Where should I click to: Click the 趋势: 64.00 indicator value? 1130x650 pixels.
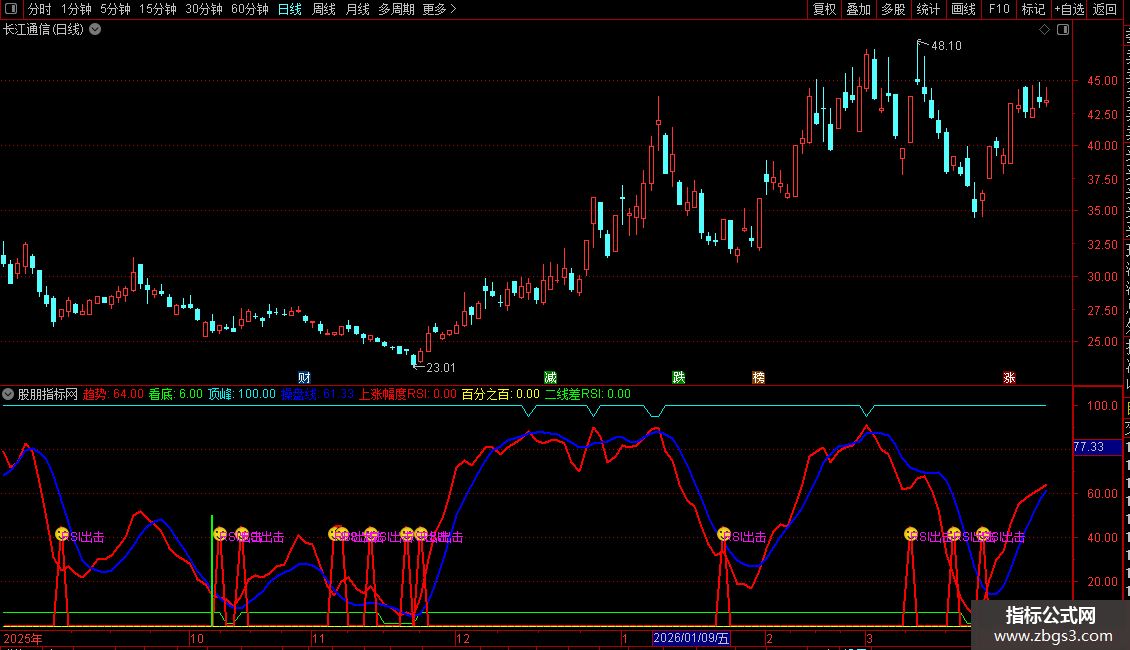113,394
